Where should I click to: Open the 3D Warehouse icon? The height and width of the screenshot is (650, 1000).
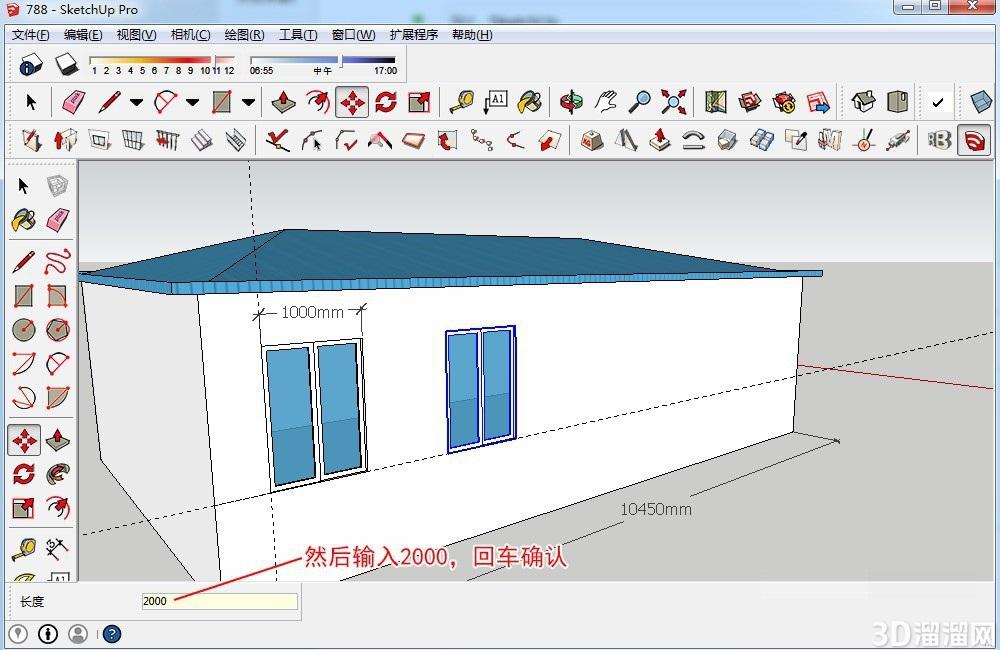[750, 102]
